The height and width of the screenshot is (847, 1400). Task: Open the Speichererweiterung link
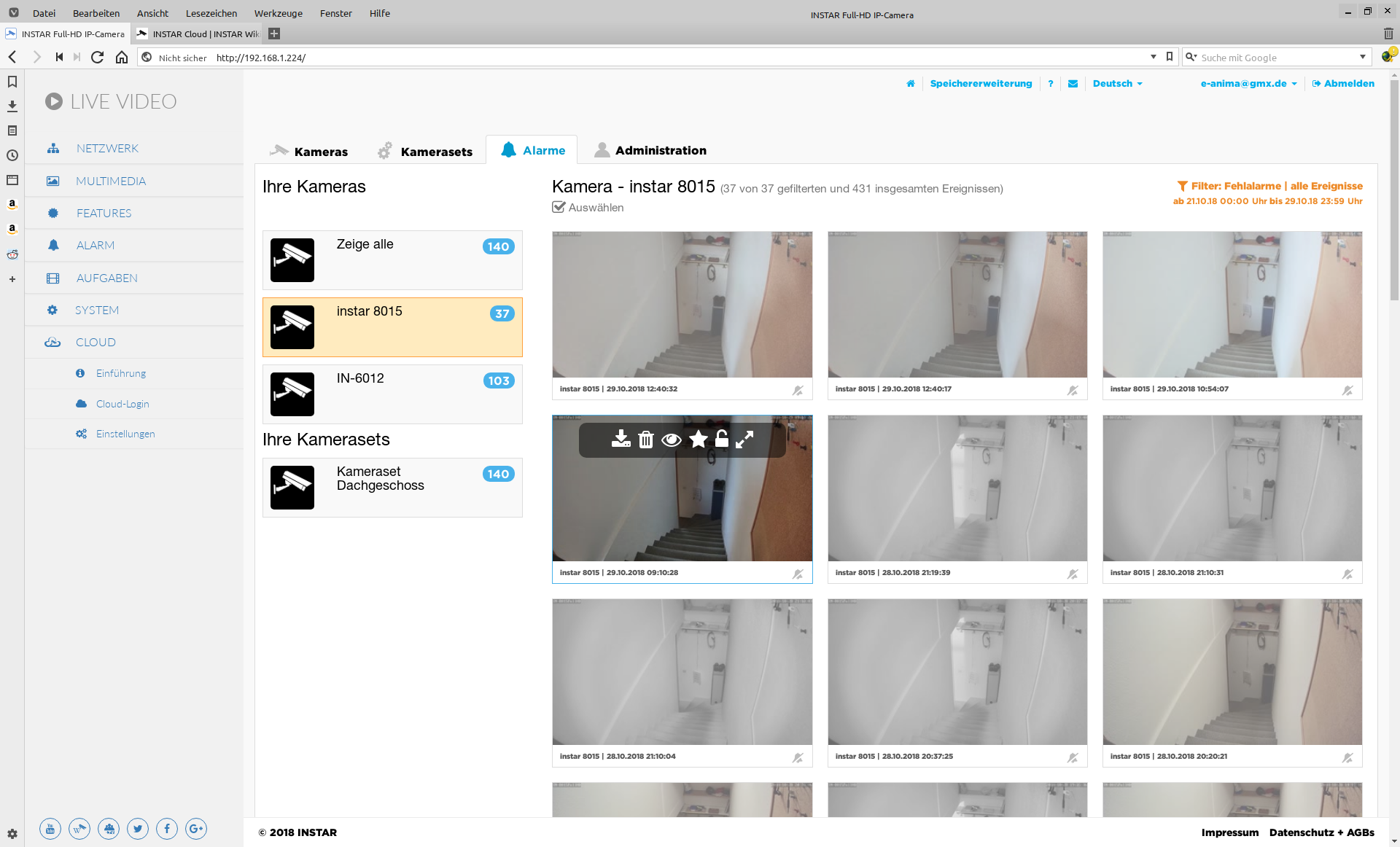981,84
